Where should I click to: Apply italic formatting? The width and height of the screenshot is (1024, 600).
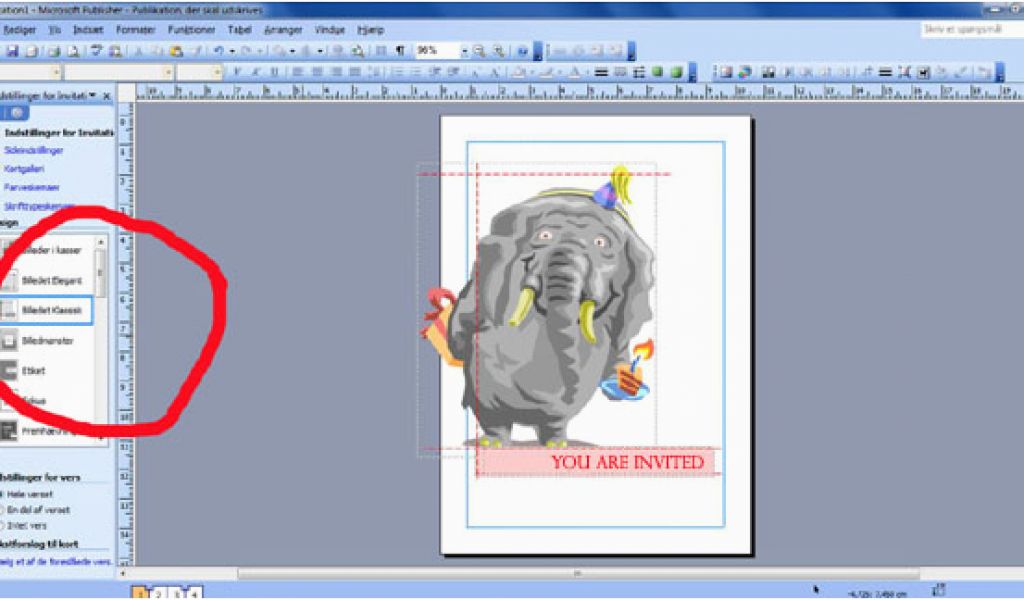point(255,72)
